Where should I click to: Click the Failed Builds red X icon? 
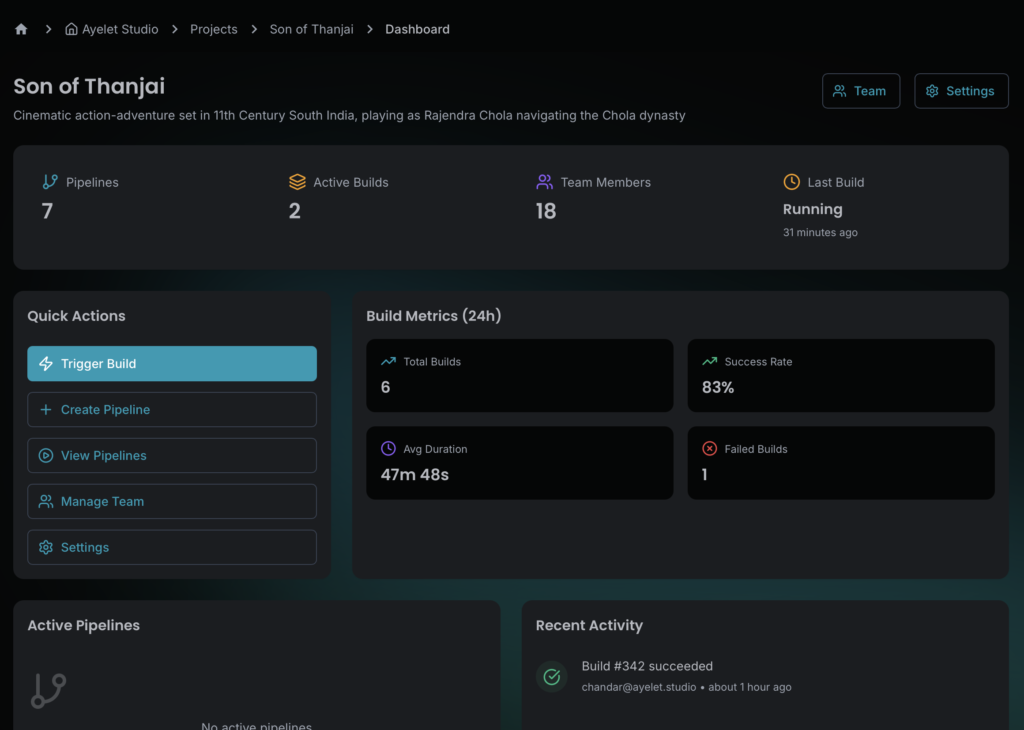point(710,449)
